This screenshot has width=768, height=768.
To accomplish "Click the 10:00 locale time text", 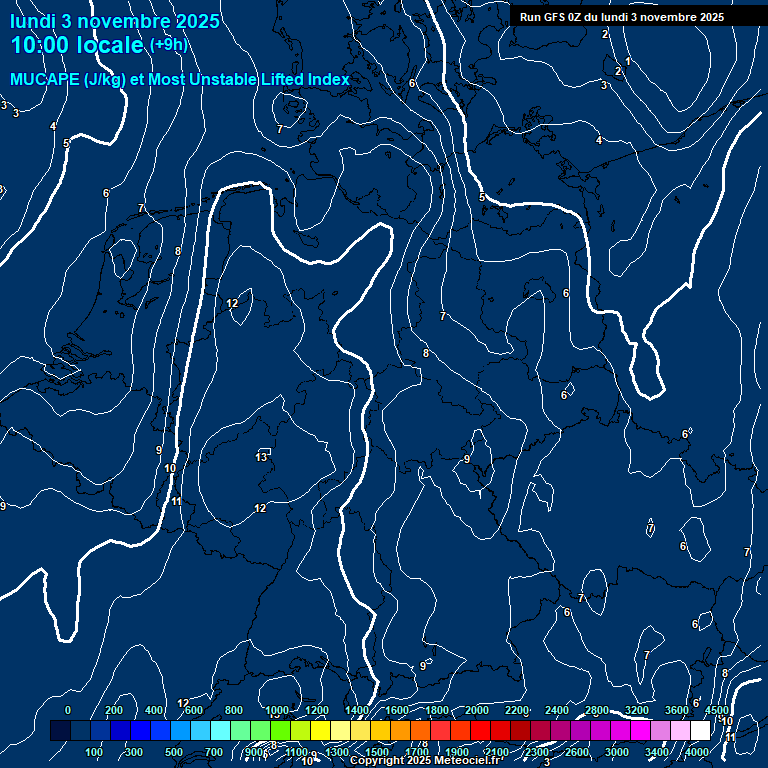I will tap(76, 45).
